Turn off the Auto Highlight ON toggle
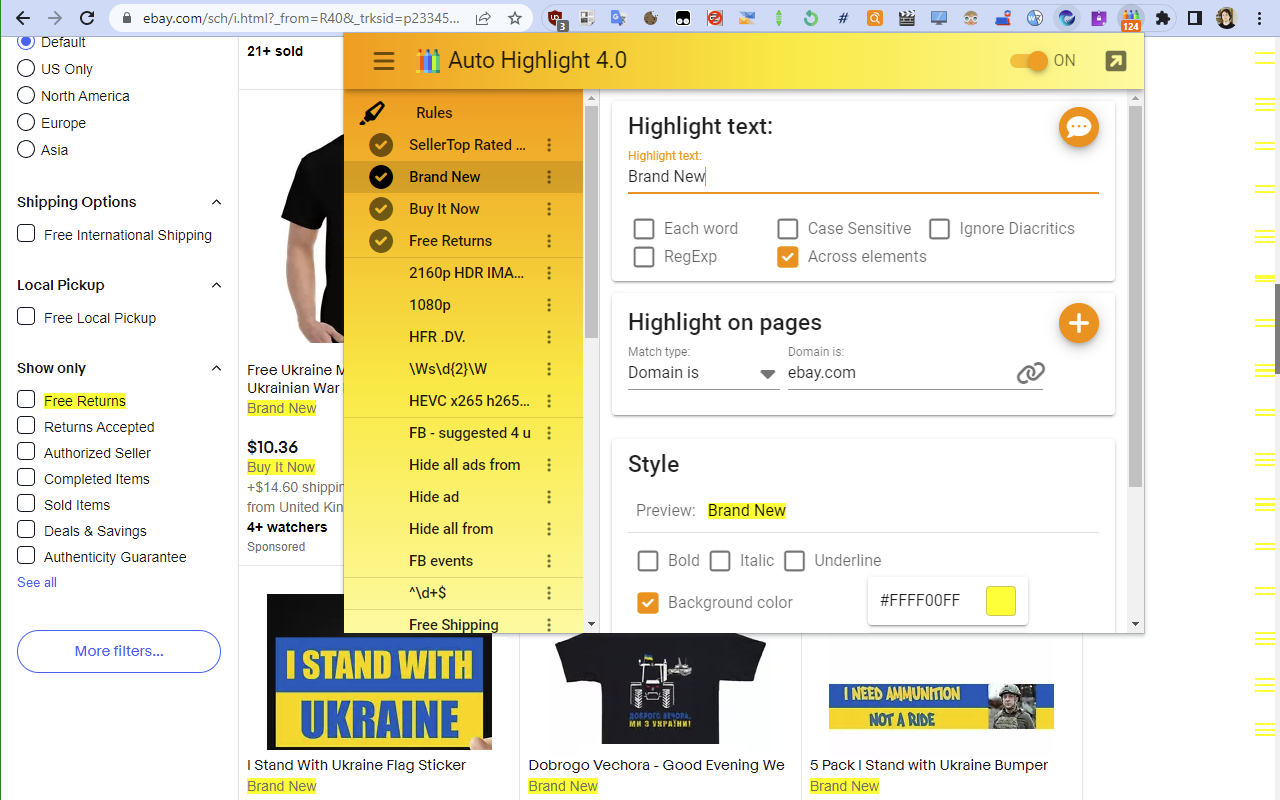This screenshot has width=1280, height=800. 1028,60
